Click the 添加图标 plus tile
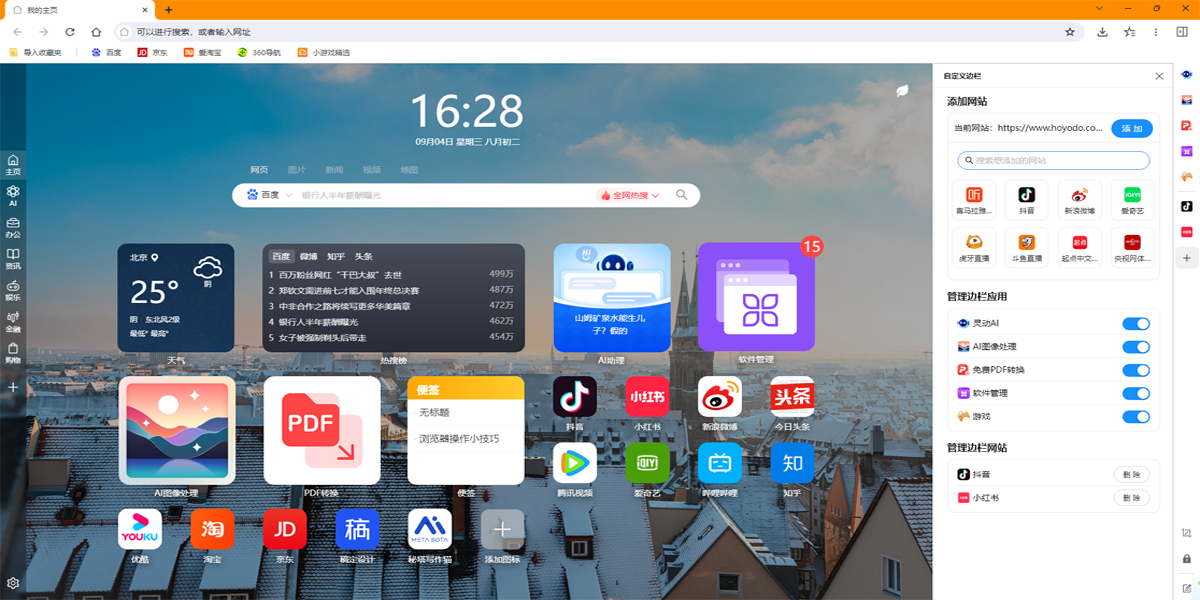The image size is (1200, 600). click(x=502, y=529)
